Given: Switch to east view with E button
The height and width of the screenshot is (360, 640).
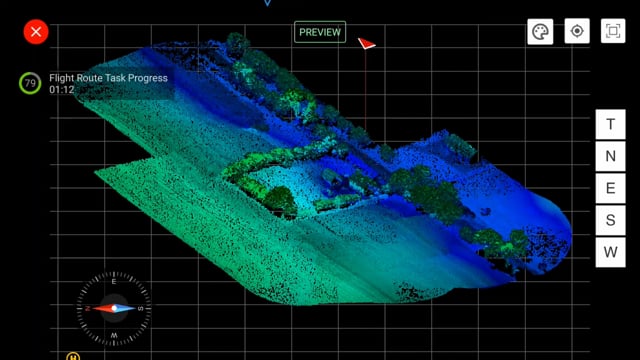Looking at the screenshot, I should pos(611,188).
